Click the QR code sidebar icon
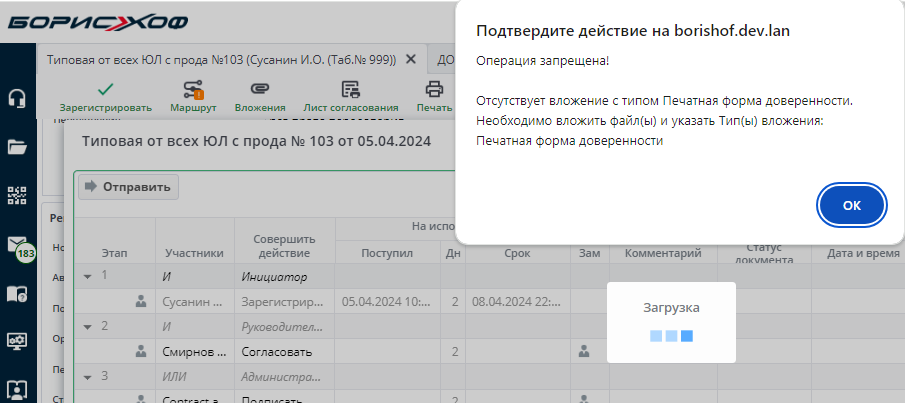The width and height of the screenshot is (905, 403). (x=17, y=195)
